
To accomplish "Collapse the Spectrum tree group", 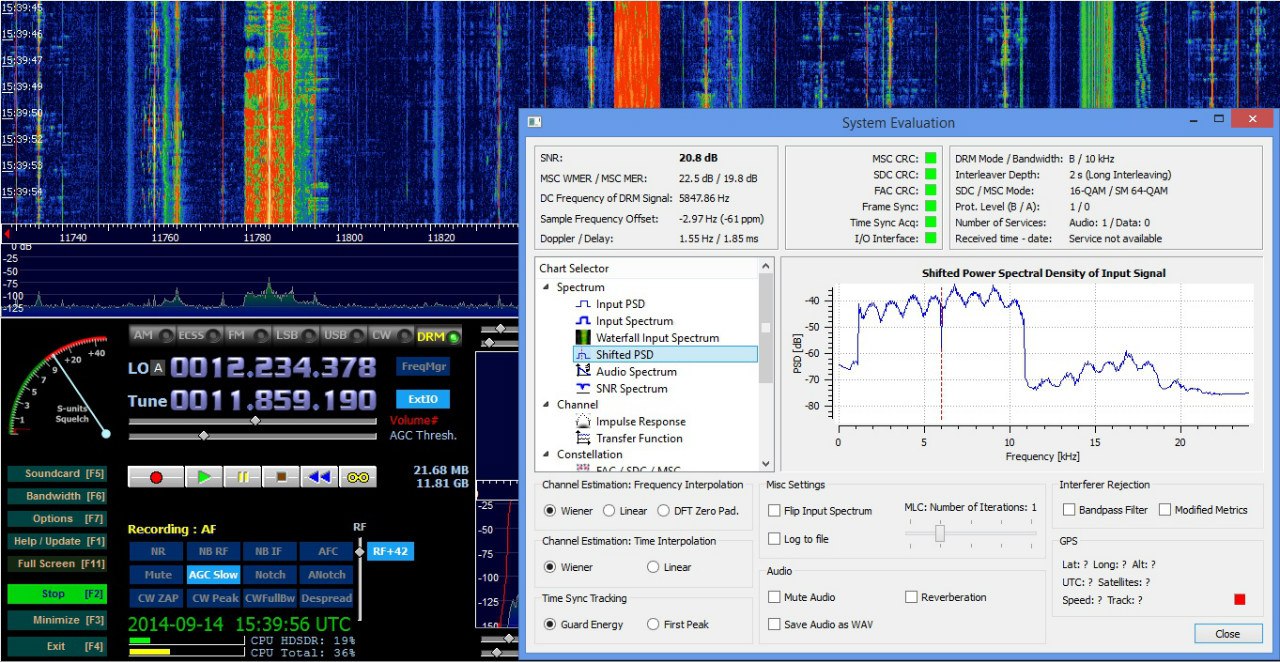I will coord(547,288).
